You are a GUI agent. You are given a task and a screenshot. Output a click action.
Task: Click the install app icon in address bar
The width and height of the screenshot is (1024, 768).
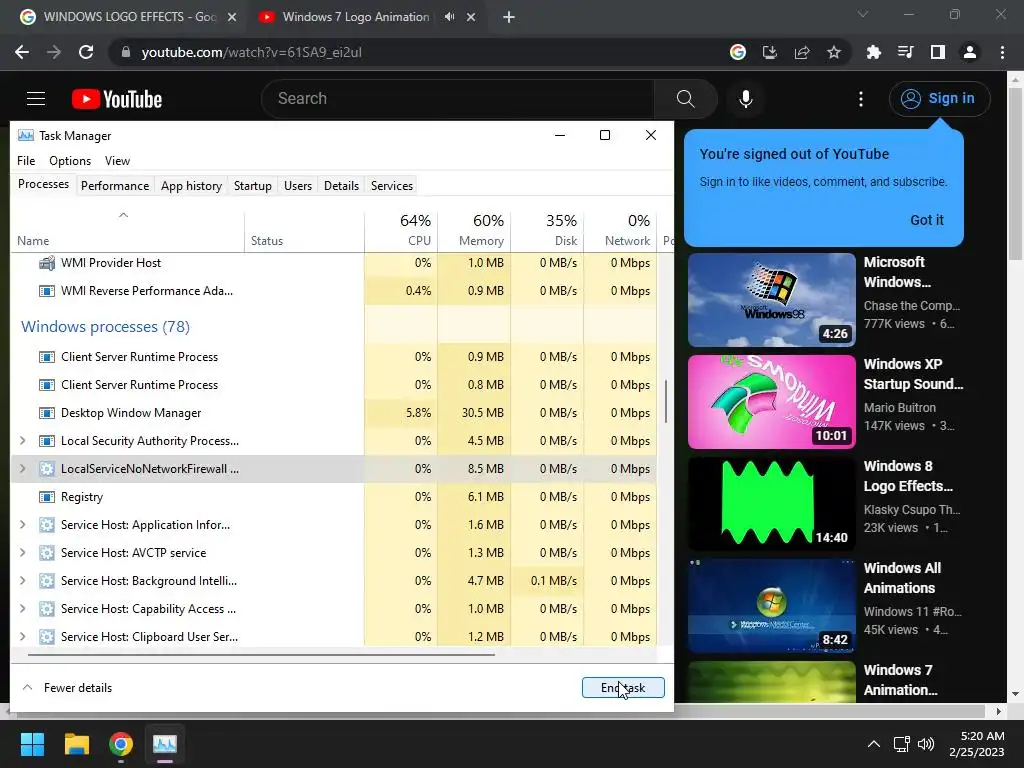(x=770, y=52)
